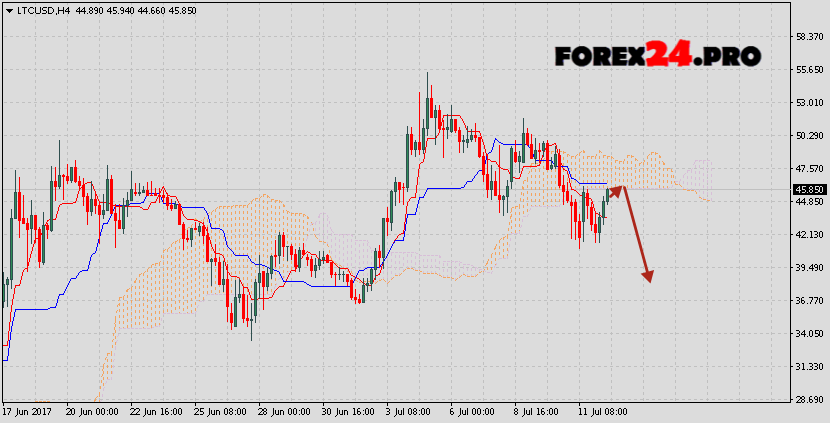Click the 17 Jun 2017 date label
This screenshot has width=830, height=423.
pyautogui.click(x=27, y=411)
